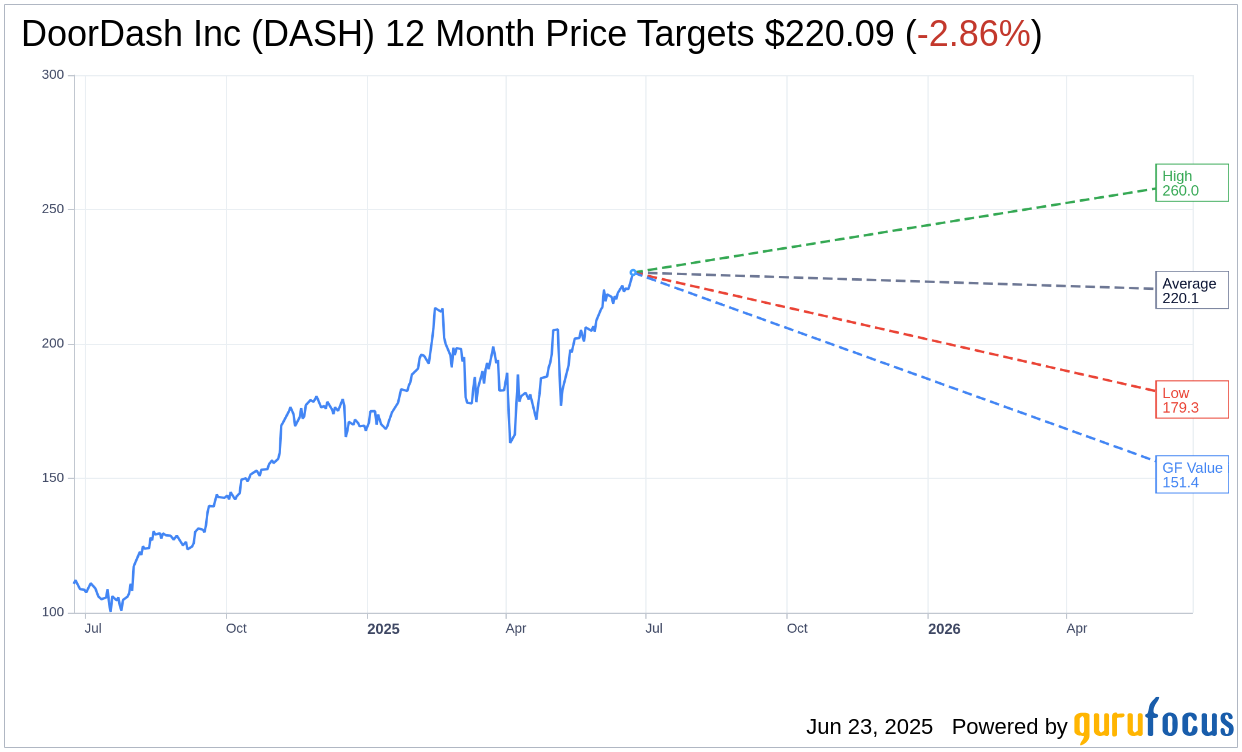The image size is (1242, 752).
Task: Click the gurufocus logo
Action: tap(1154, 721)
